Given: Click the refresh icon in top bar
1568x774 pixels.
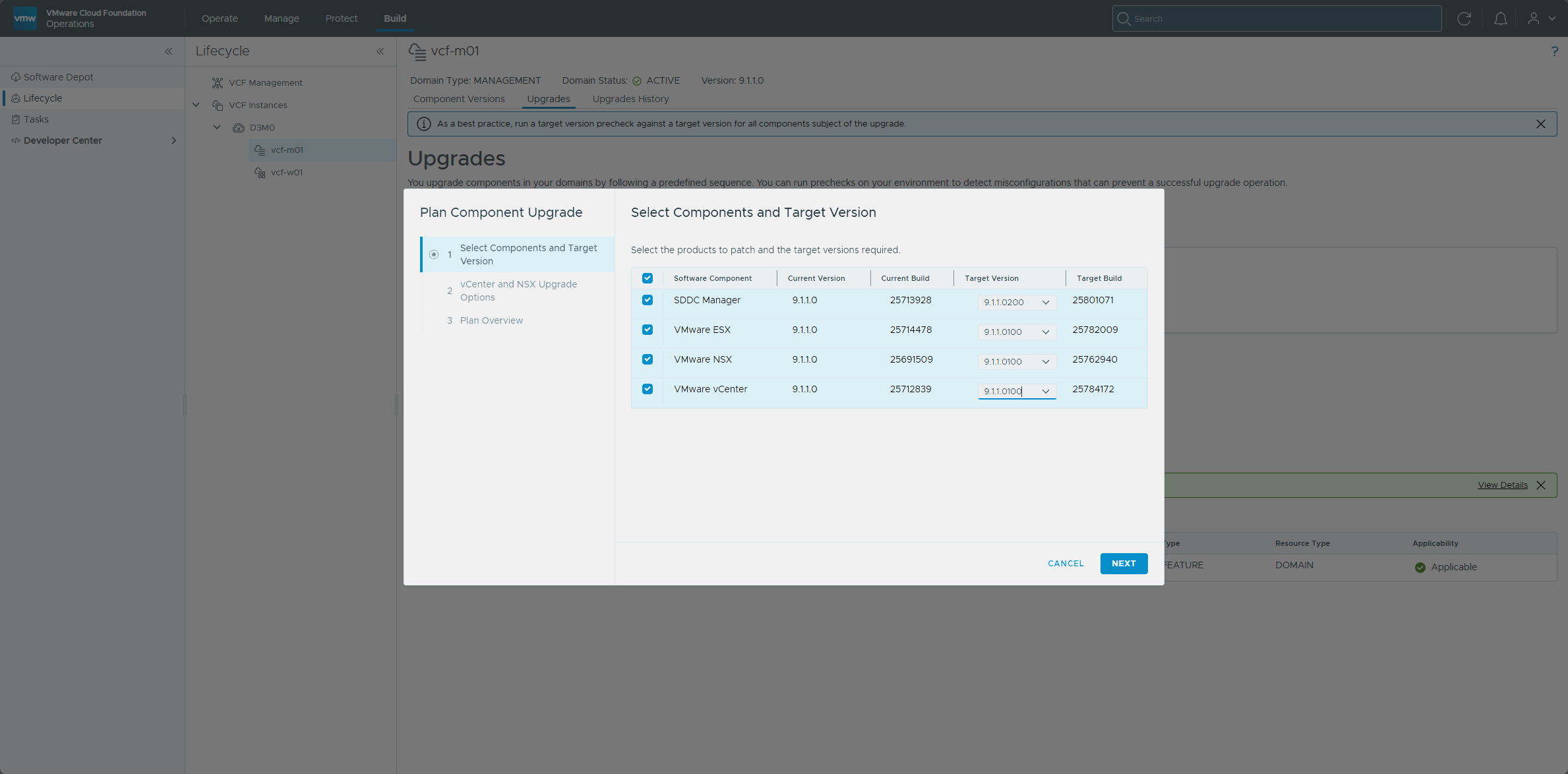Looking at the screenshot, I should 1464,18.
